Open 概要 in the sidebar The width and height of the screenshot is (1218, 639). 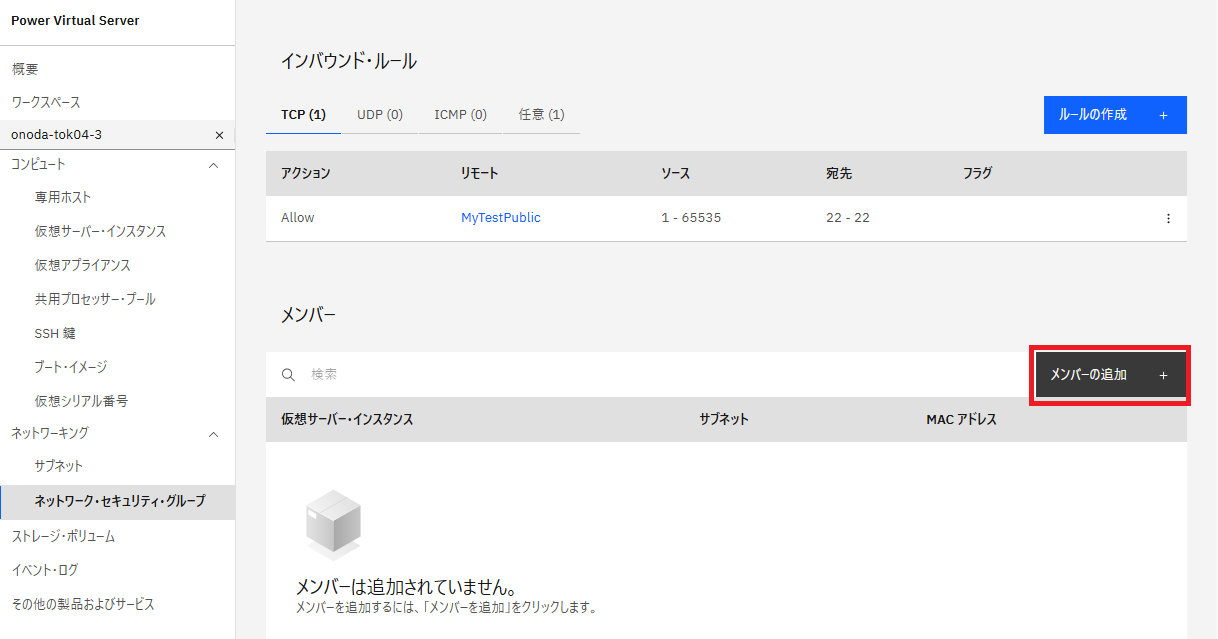click(x=25, y=69)
